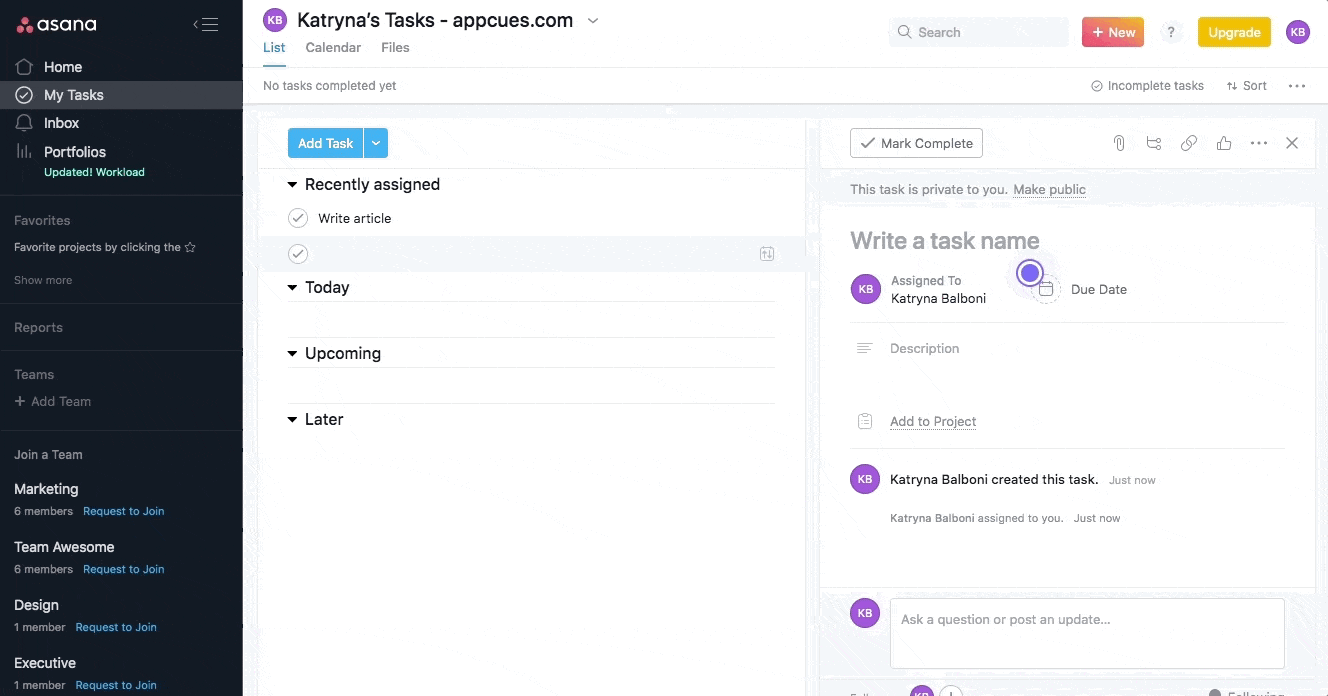Open the Updated! Workload progress indicator
Viewport: 1328px width, 696px height.
[94, 171]
